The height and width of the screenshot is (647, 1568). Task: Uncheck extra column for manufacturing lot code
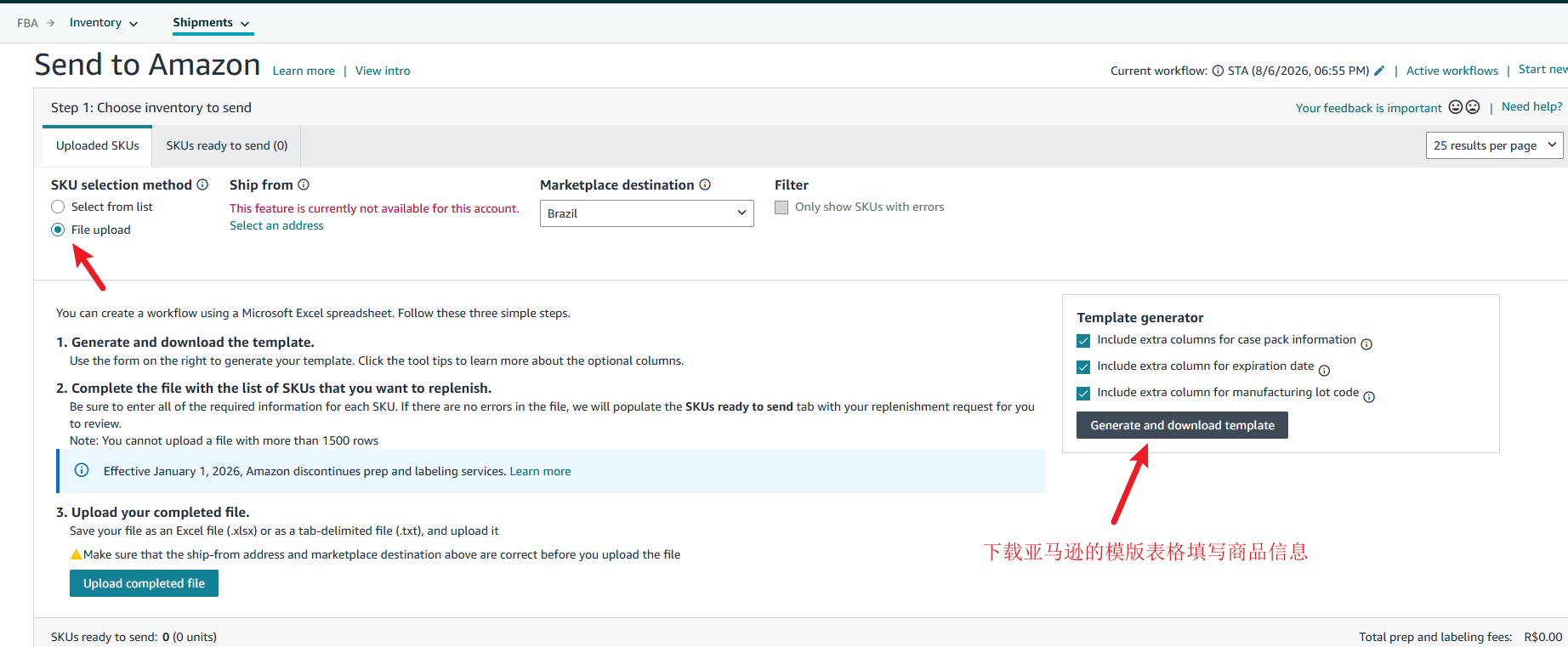1083,394
